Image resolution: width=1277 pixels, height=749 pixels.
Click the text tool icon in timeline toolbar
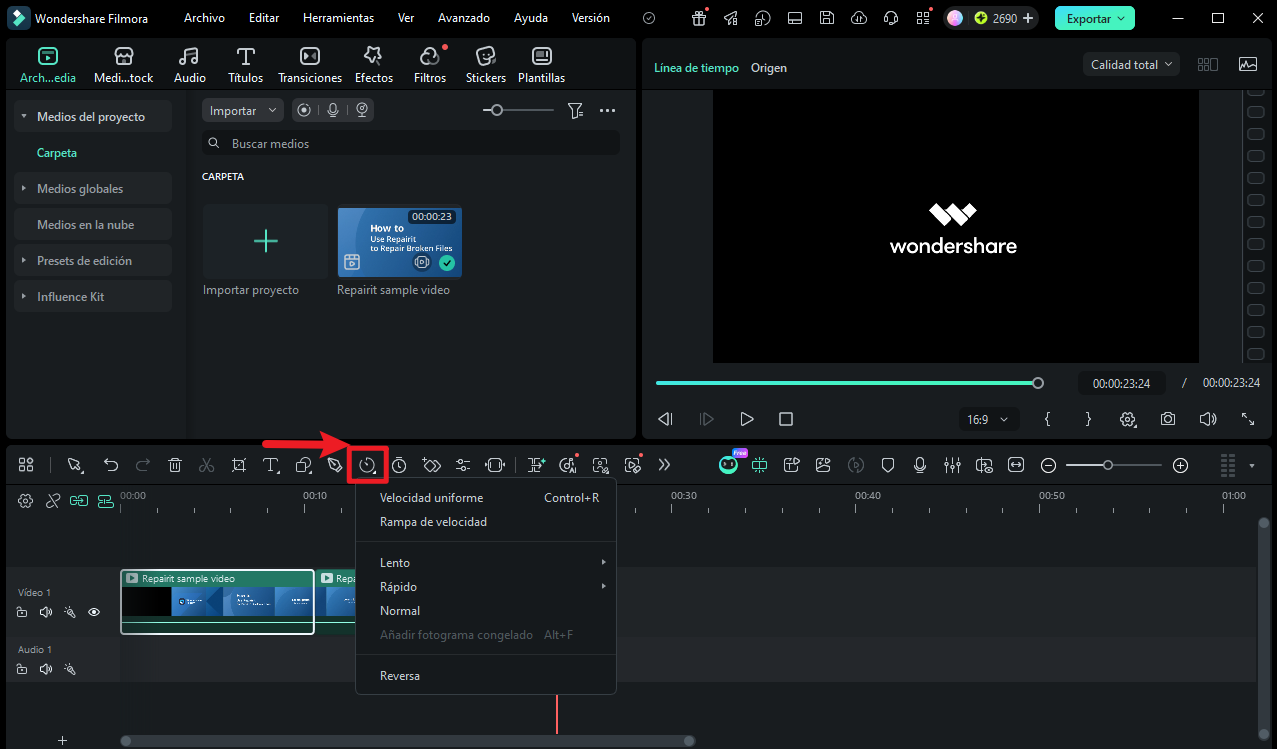pyautogui.click(x=271, y=465)
